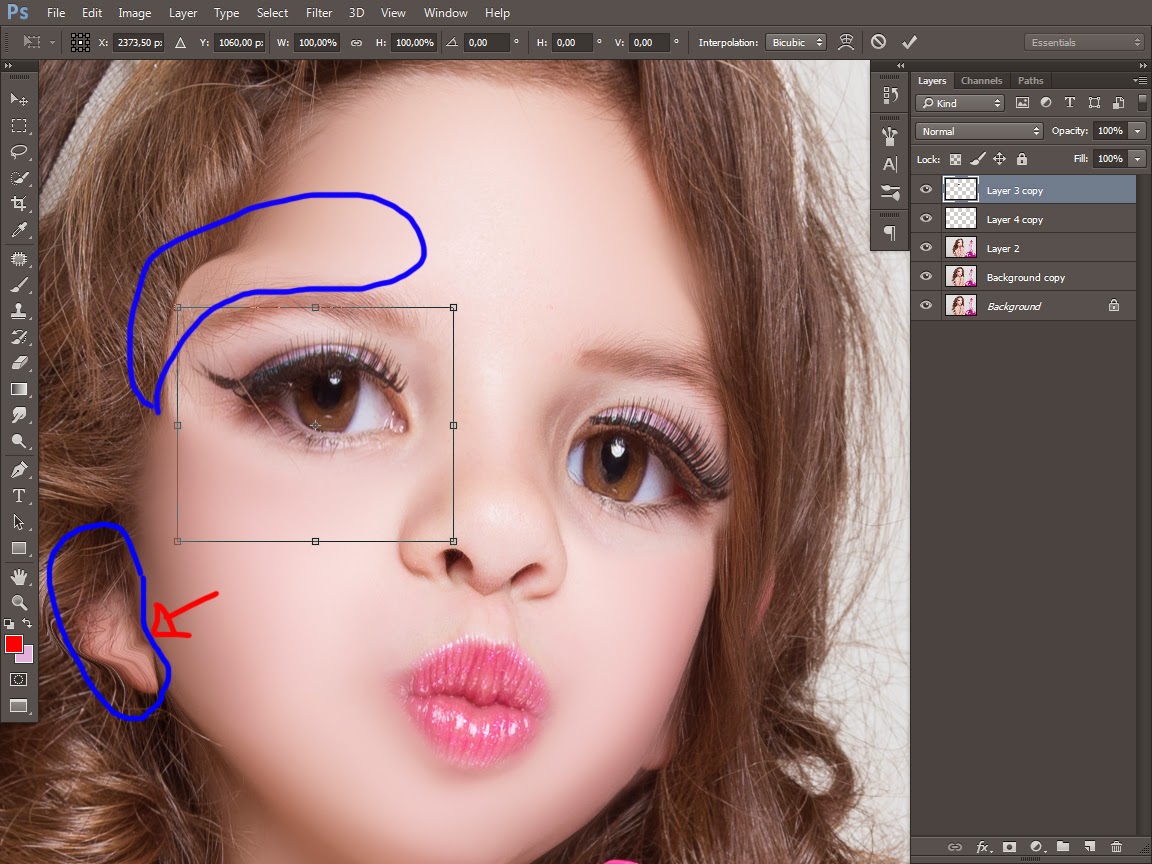Open the layer filter Kind dropdown
This screenshot has height=864, width=1152.
pyautogui.click(x=960, y=103)
